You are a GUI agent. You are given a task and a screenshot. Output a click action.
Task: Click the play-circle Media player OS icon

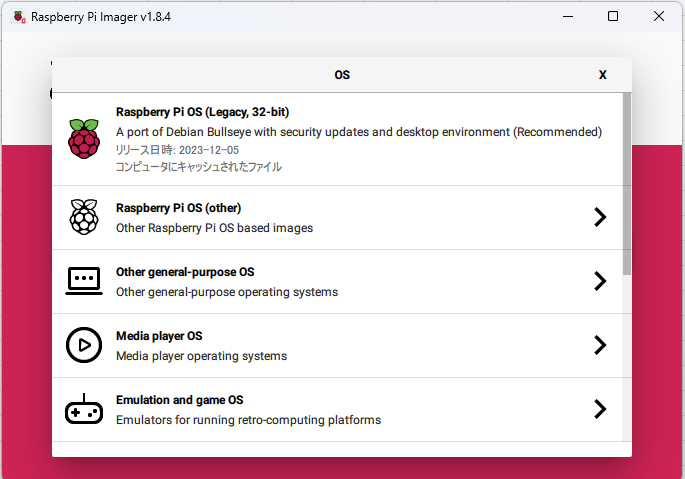pos(84,345)
